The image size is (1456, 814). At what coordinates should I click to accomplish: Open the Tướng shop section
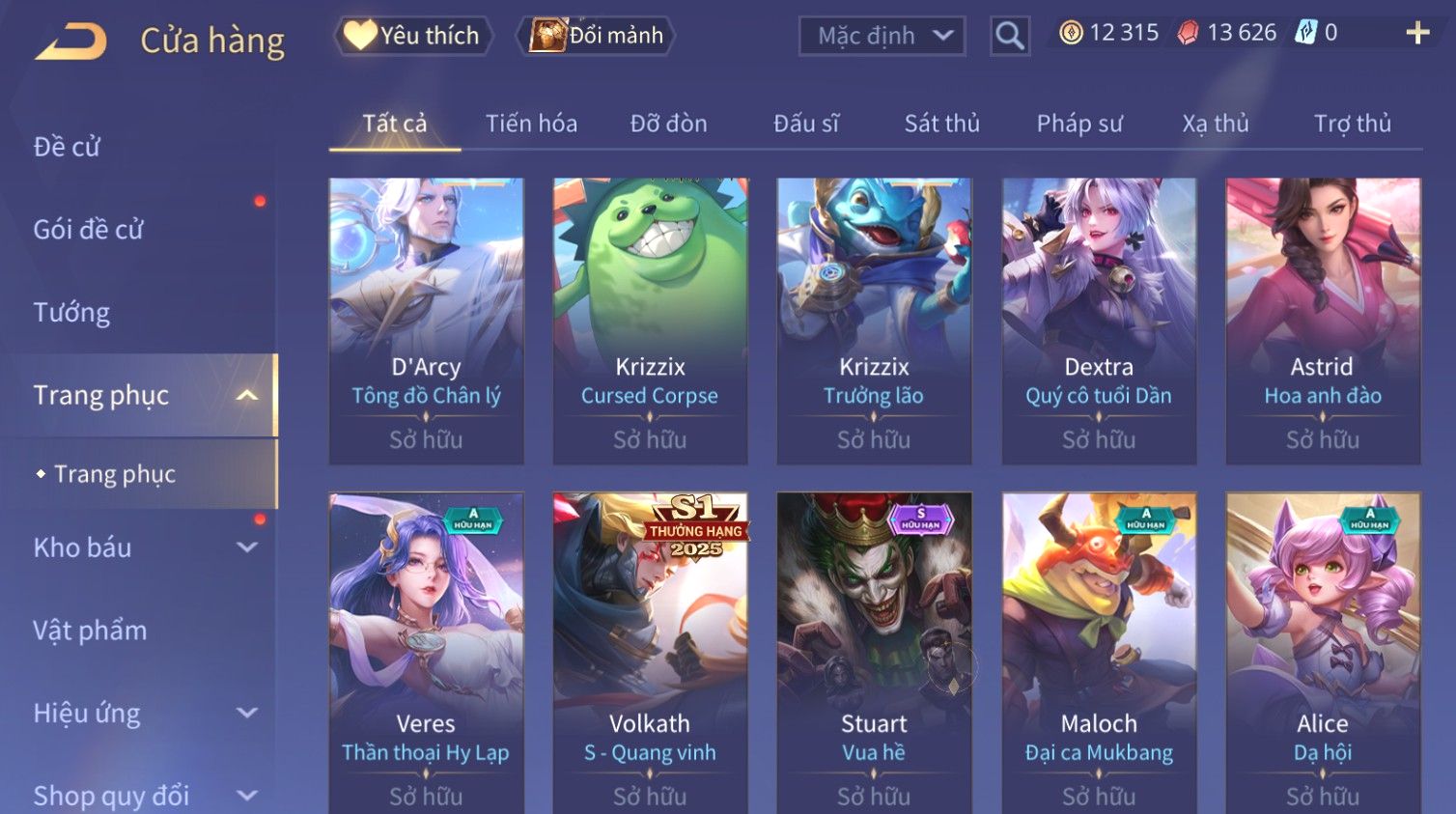[71, 313]
